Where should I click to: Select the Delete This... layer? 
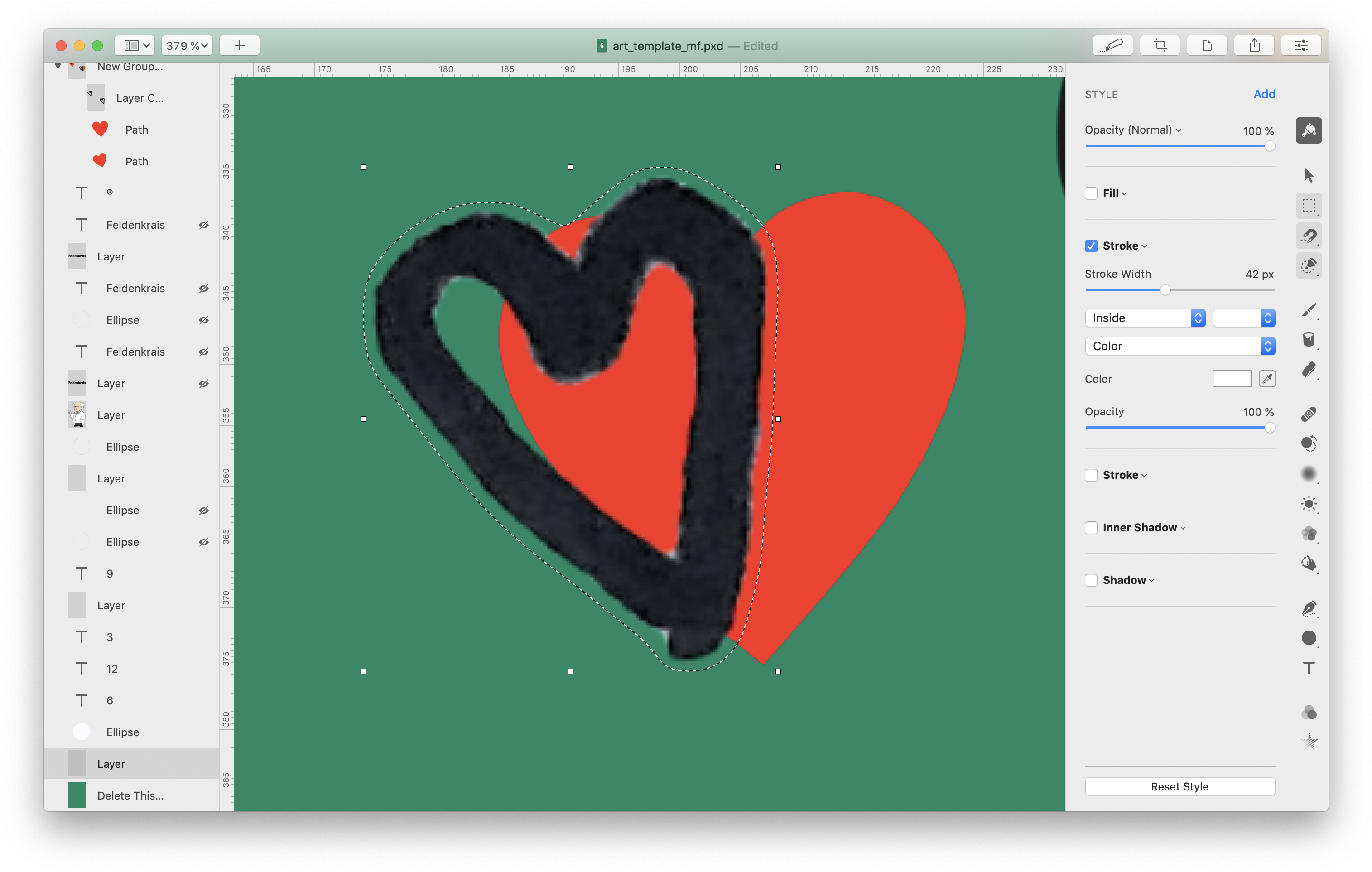point(130,795)
